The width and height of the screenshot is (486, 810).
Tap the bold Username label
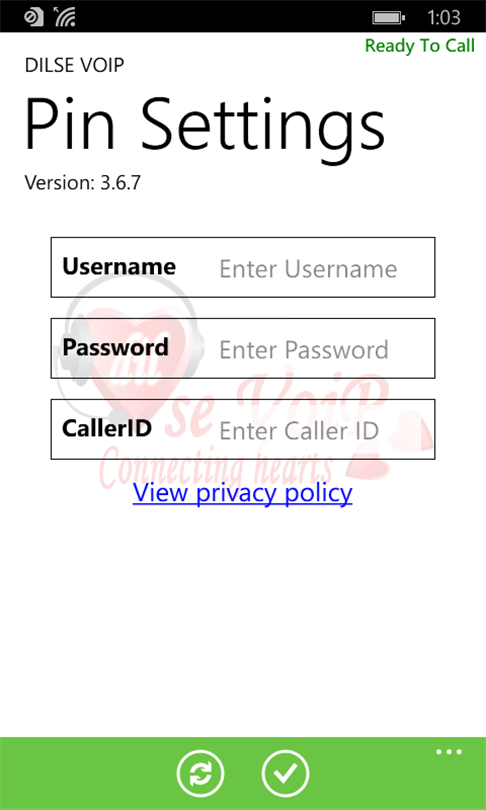119,267
